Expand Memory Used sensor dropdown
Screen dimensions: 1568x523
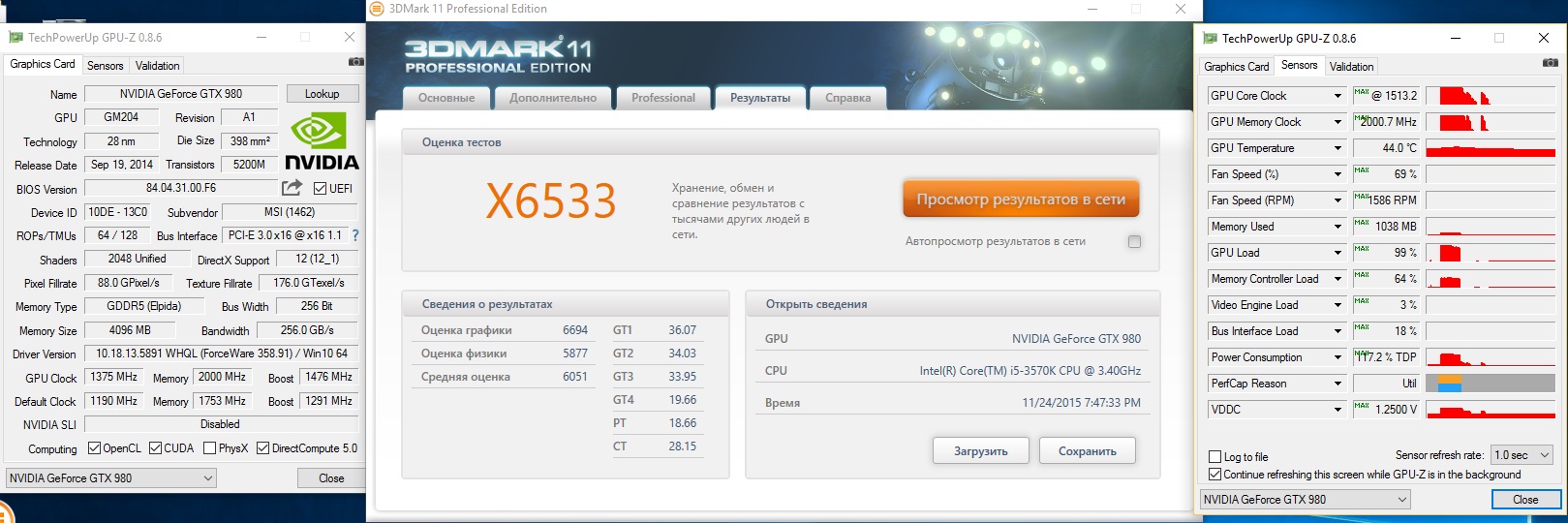(x=1337, y=227)
